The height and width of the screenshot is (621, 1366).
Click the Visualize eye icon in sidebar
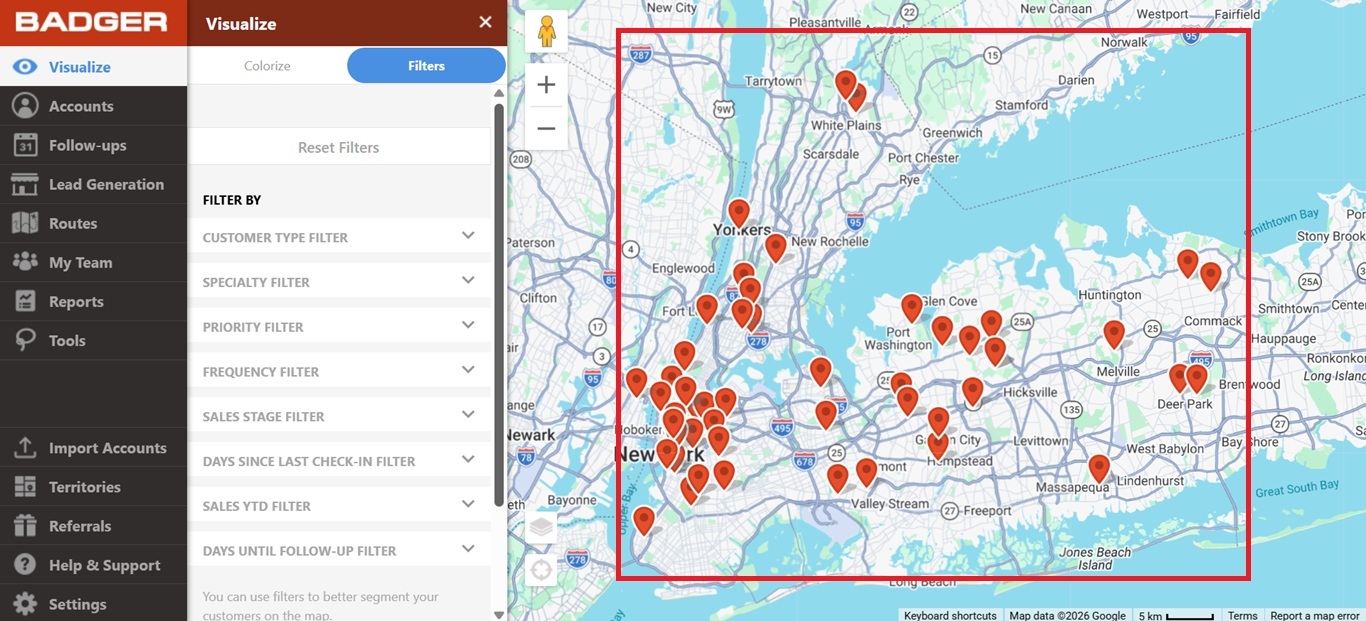point(25,67)
